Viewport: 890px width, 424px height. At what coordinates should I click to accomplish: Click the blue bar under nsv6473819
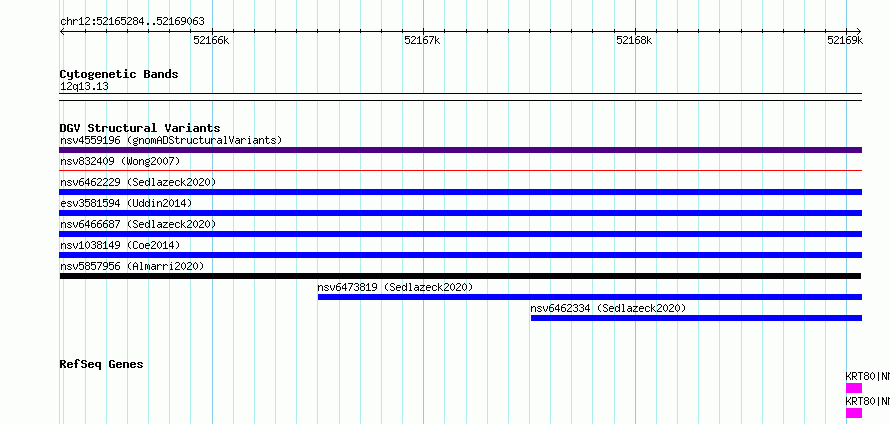[x=590, y=297]
